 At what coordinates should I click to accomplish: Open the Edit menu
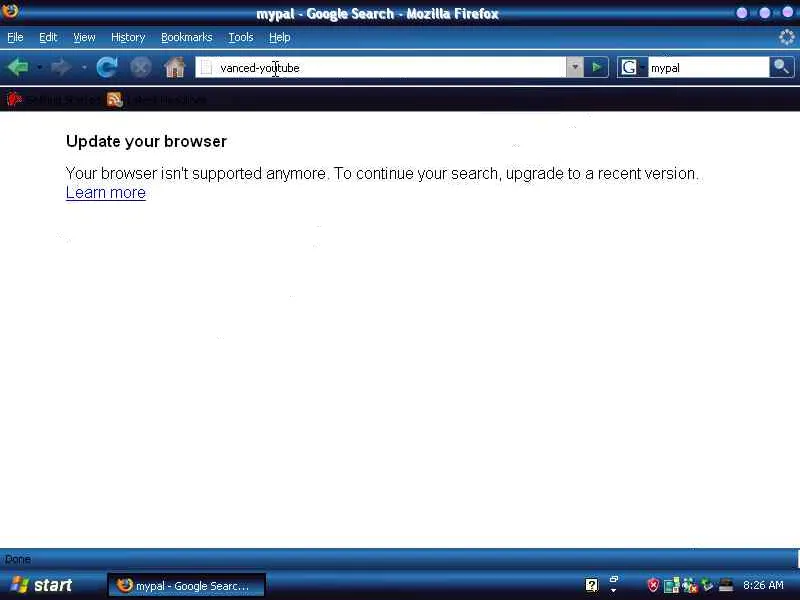(x=48, y=37)
